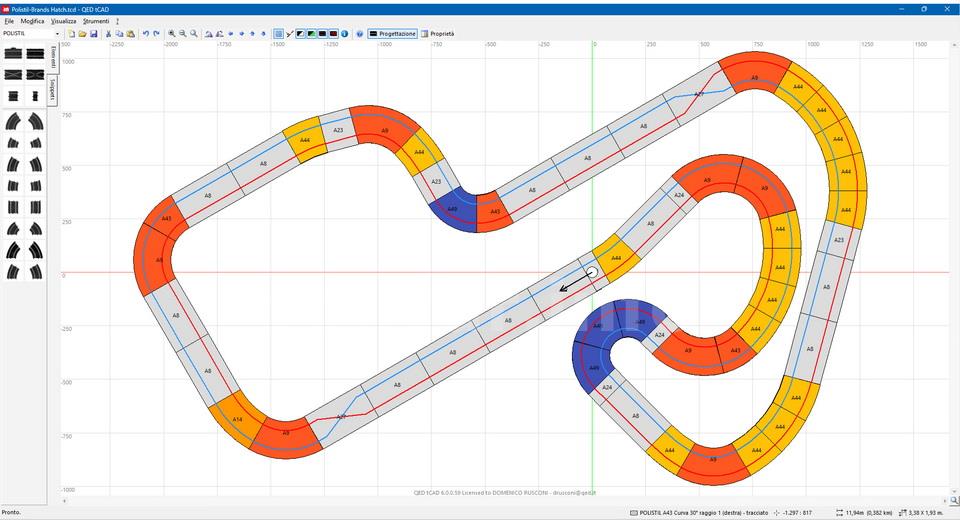Switch to Progettazione mode

coord(392,34)
